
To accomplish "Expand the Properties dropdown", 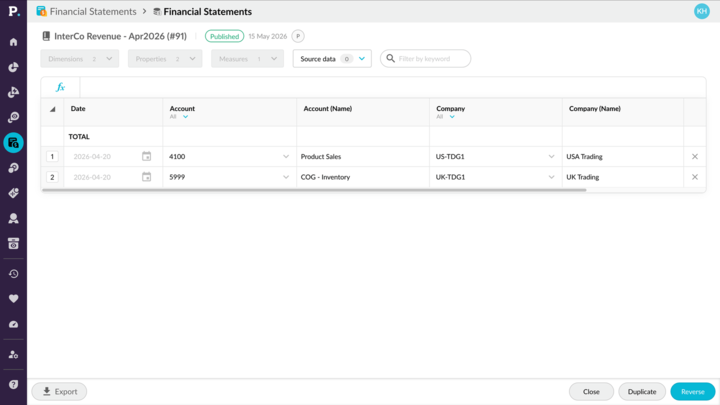I will coord(165,59).
